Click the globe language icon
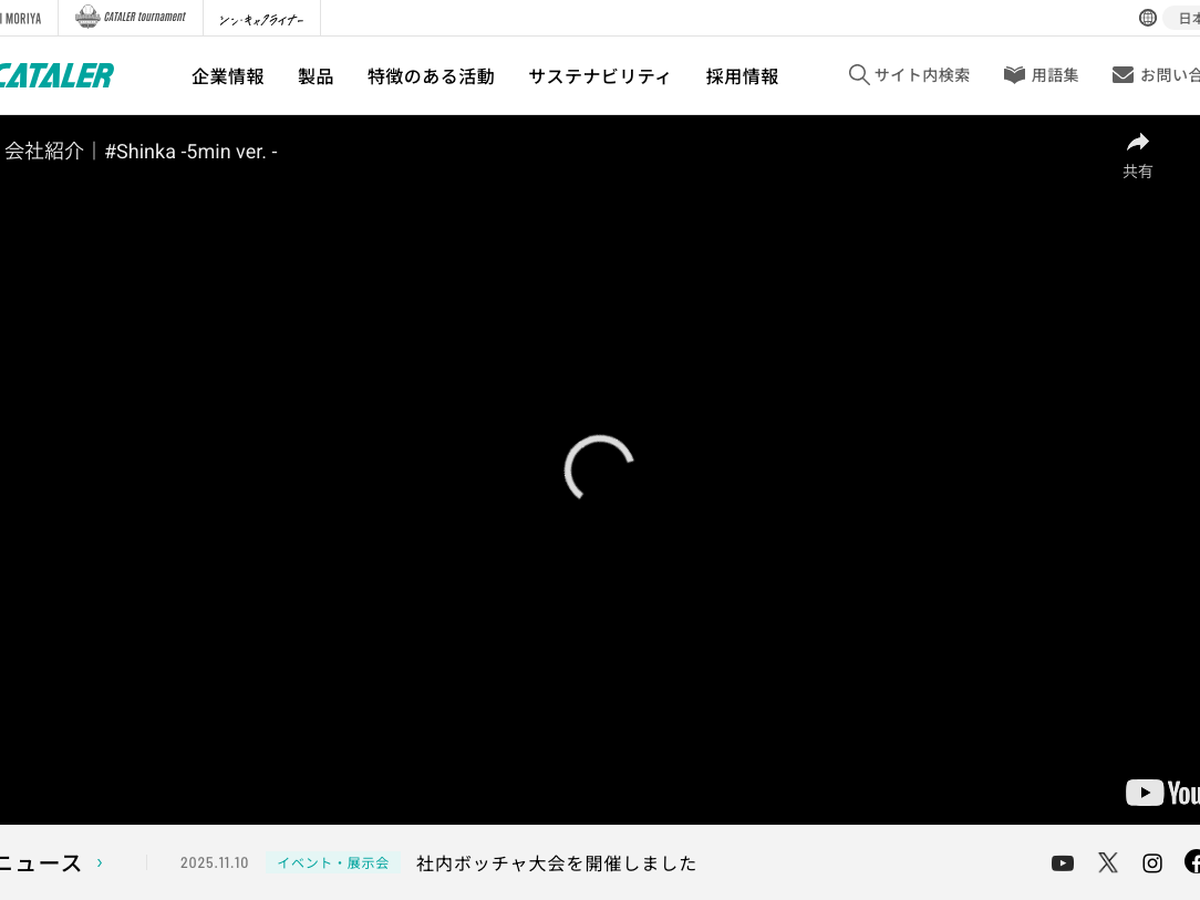This screenshot has width=1200, height=900. coord(1147,18)
